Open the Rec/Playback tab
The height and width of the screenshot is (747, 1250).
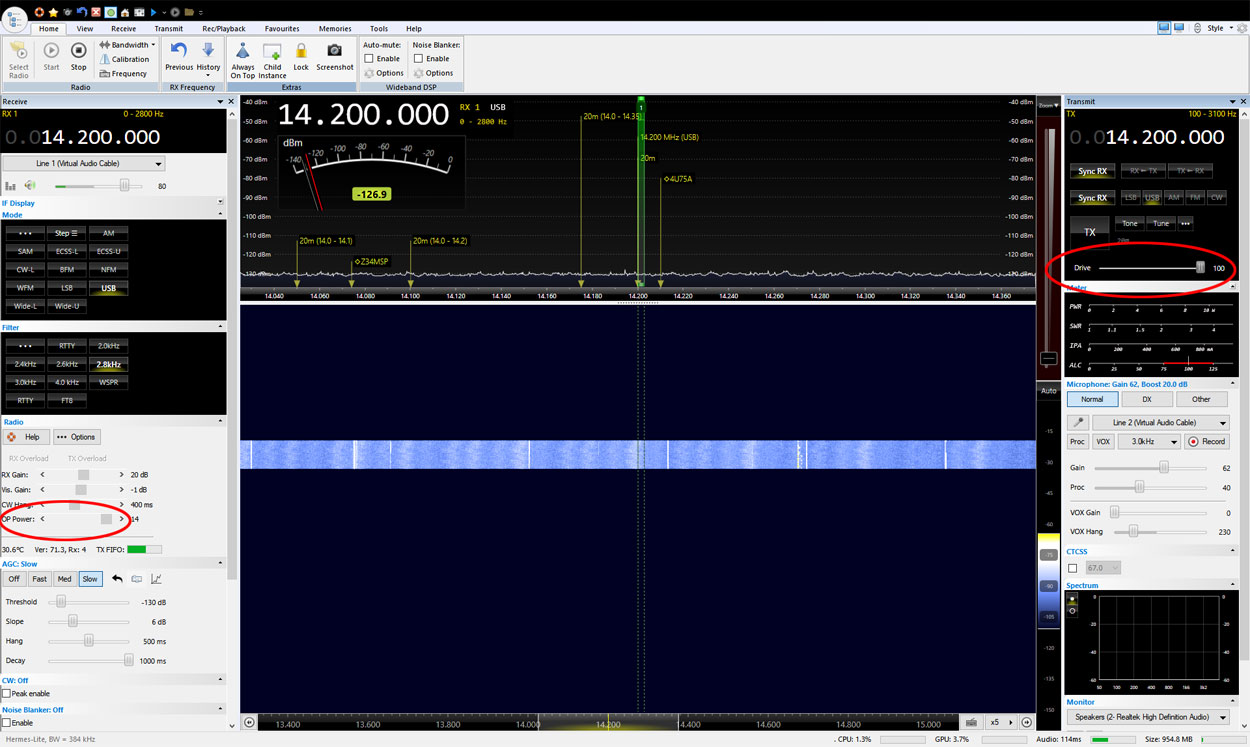pos(222,29)
